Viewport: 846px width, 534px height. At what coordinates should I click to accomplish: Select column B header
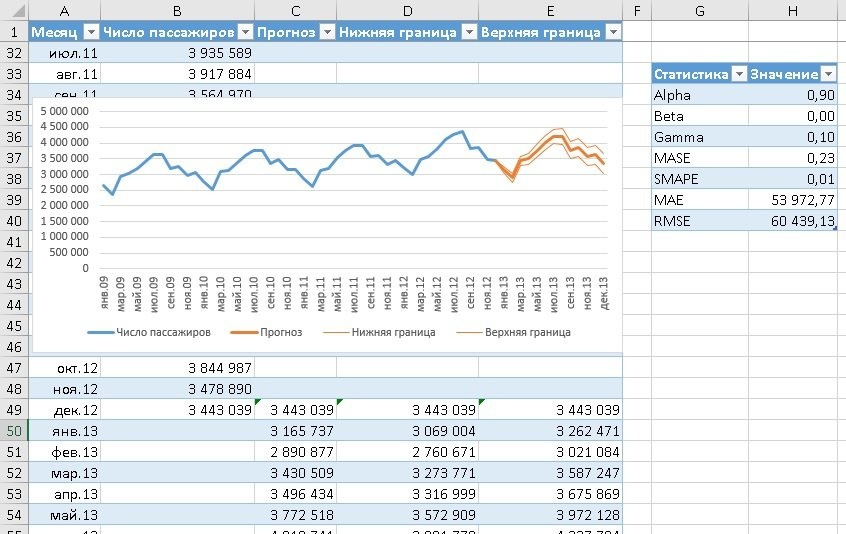click(x=177, y=11)
